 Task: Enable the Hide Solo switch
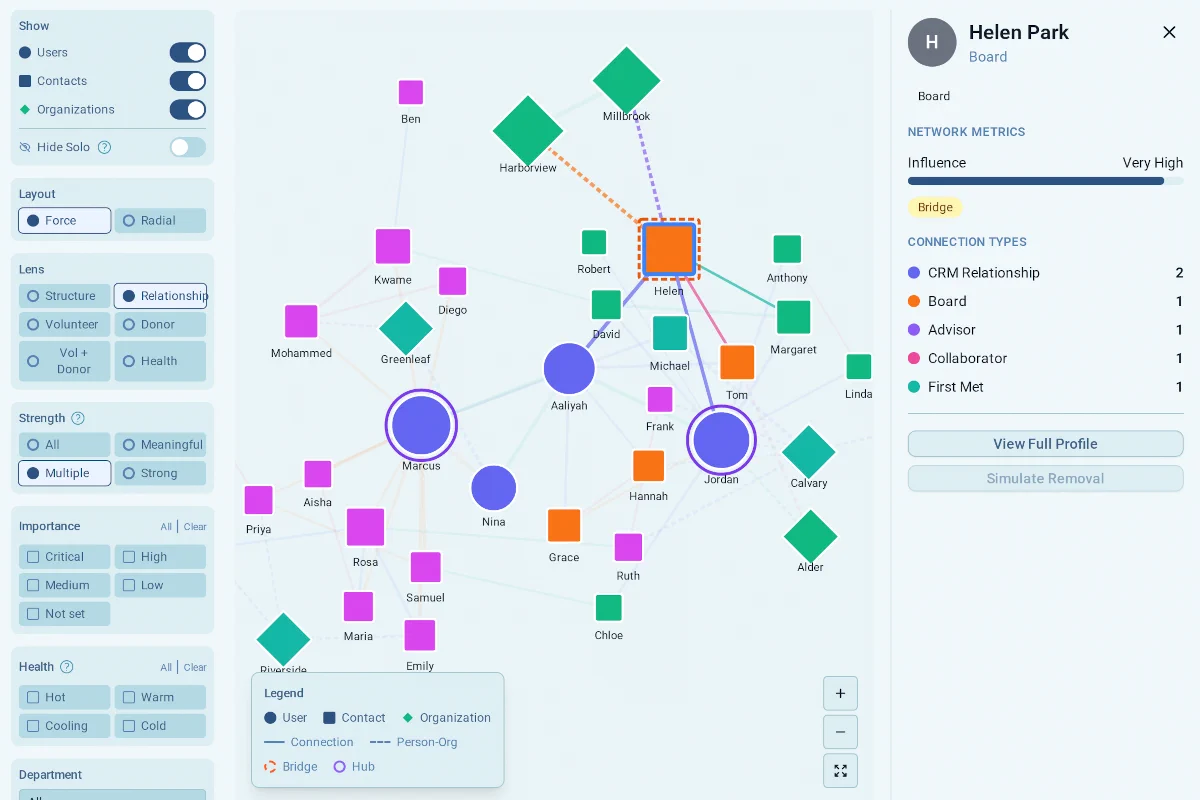(x=188, y=147)
